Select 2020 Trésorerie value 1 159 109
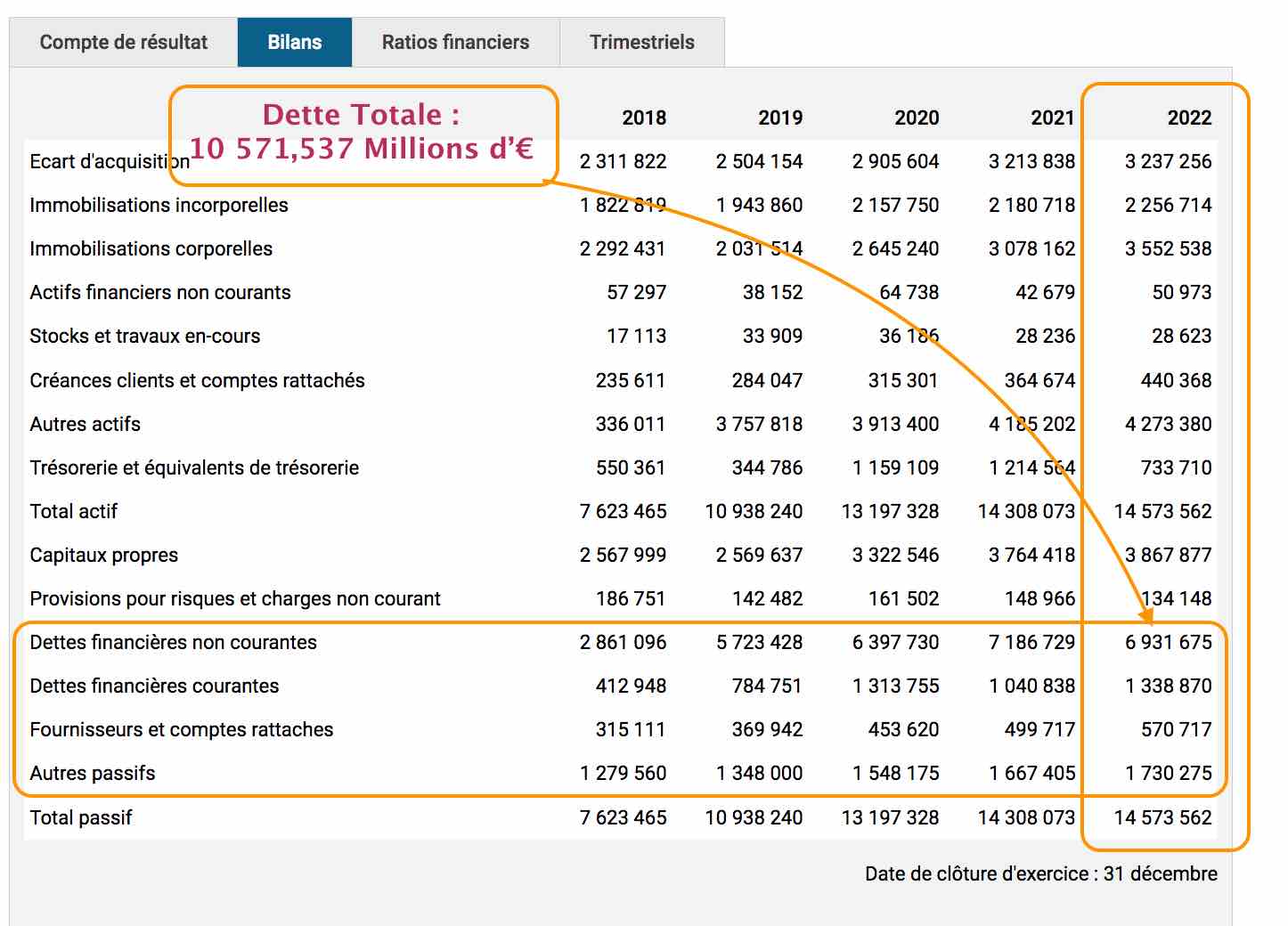1288x926 pixels. click(x=895, y=467)
